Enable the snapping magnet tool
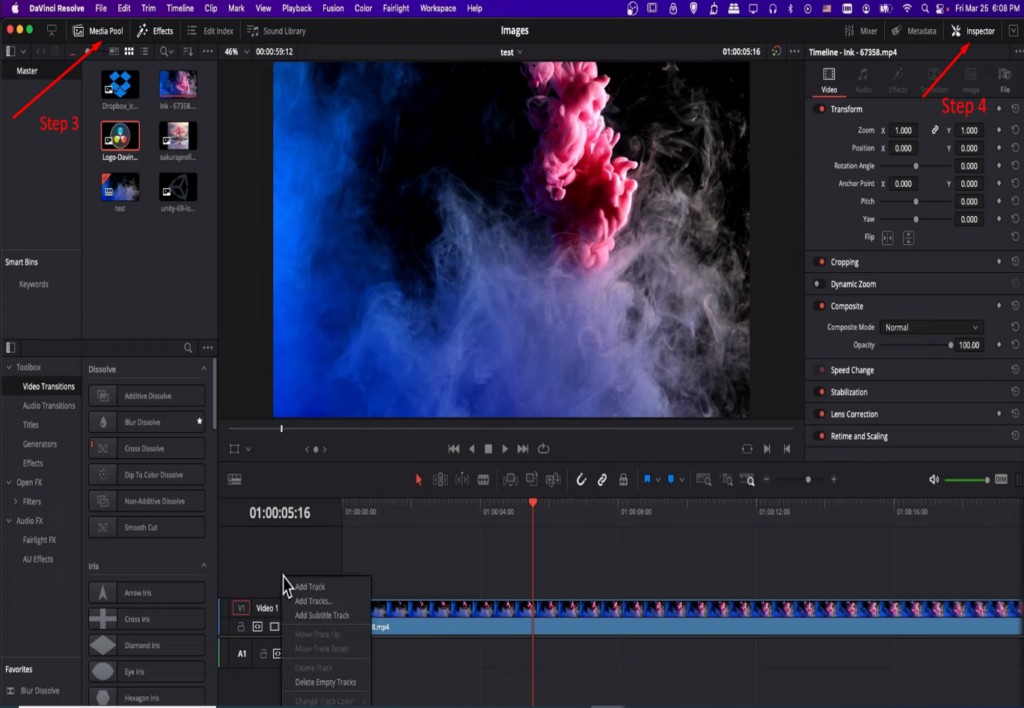The image size is (1024, 708). pyautogui.click(x=581, y=479)
